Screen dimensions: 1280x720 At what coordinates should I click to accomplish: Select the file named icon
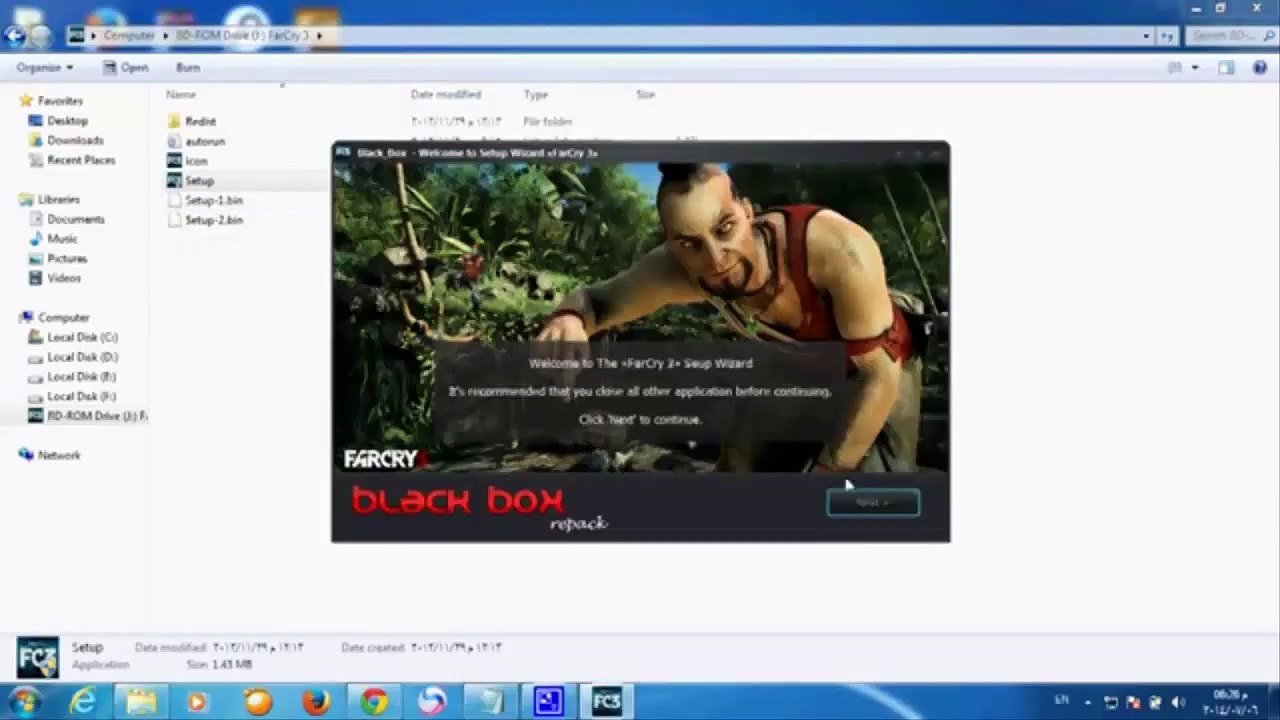[196, 161]
